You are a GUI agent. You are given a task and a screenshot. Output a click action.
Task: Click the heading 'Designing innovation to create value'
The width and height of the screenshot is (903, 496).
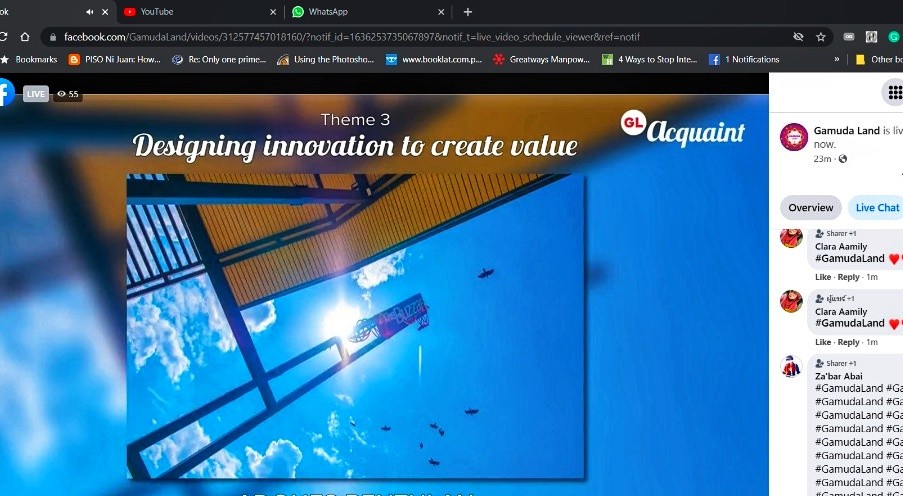pos(355,146)
